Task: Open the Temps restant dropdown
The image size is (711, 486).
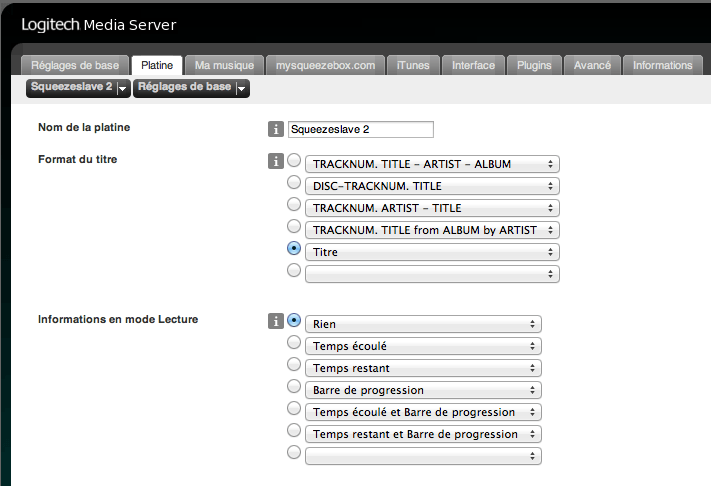Action: tap(423, 368)
